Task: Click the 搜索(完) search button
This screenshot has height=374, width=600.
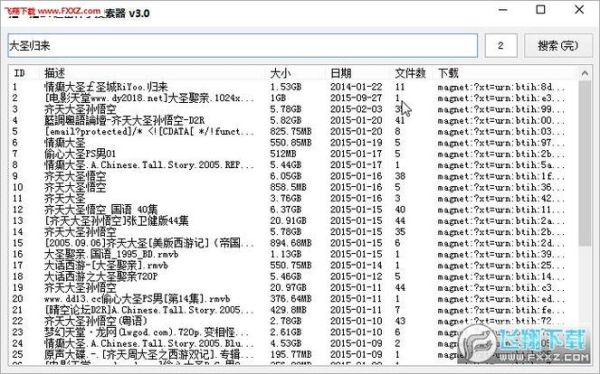Action: point(558,46)
